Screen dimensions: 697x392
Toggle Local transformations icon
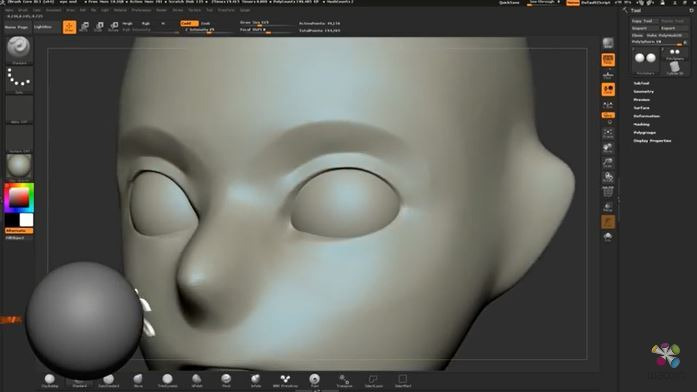click(608, 89)
